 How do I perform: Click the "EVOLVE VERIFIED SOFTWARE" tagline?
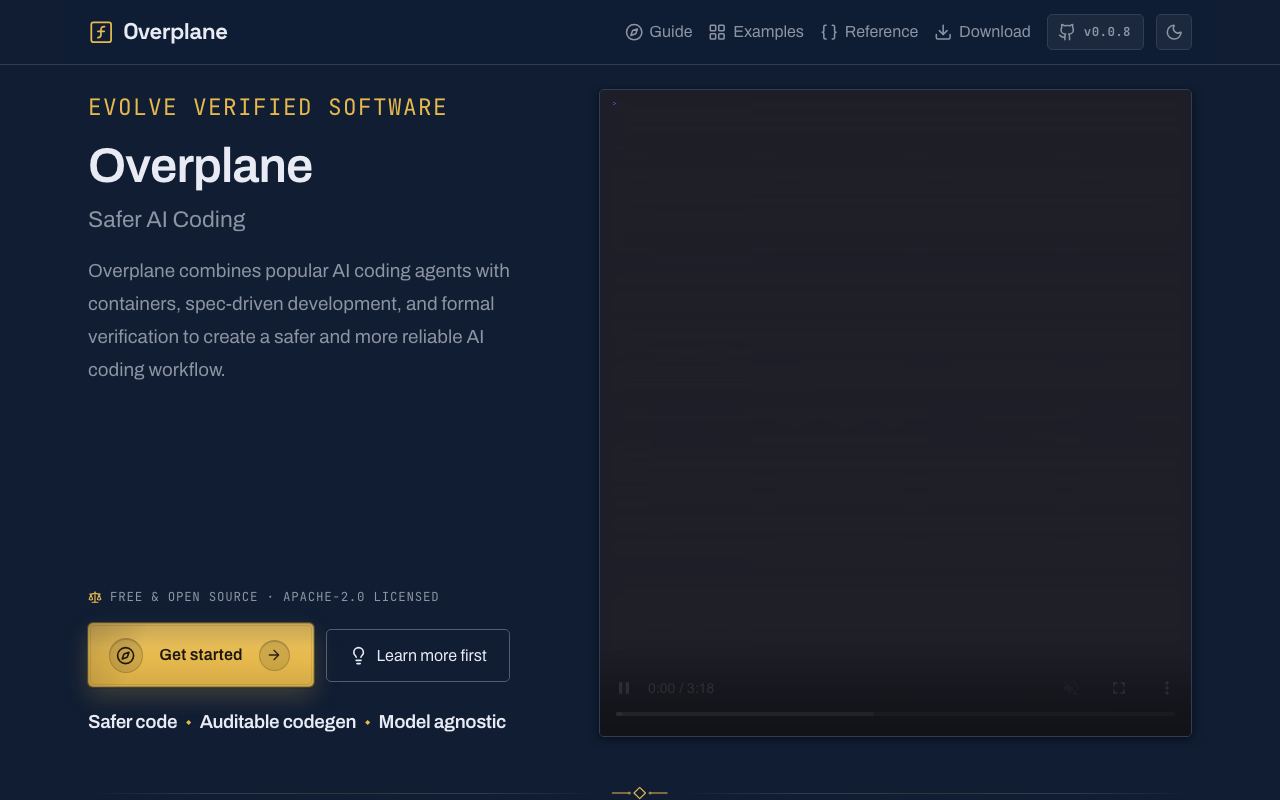(x=268, y=107)
